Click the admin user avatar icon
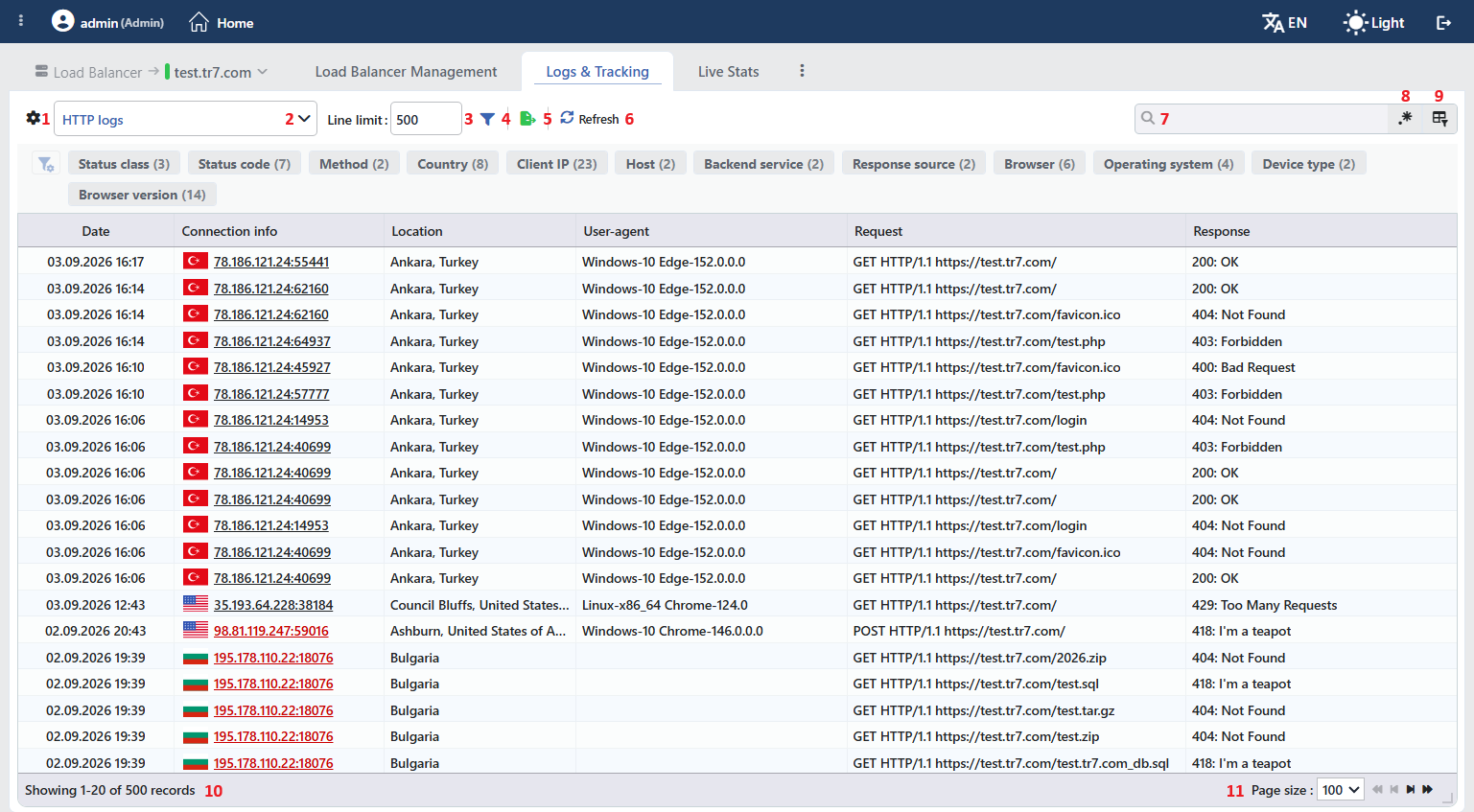 [62, 20]
